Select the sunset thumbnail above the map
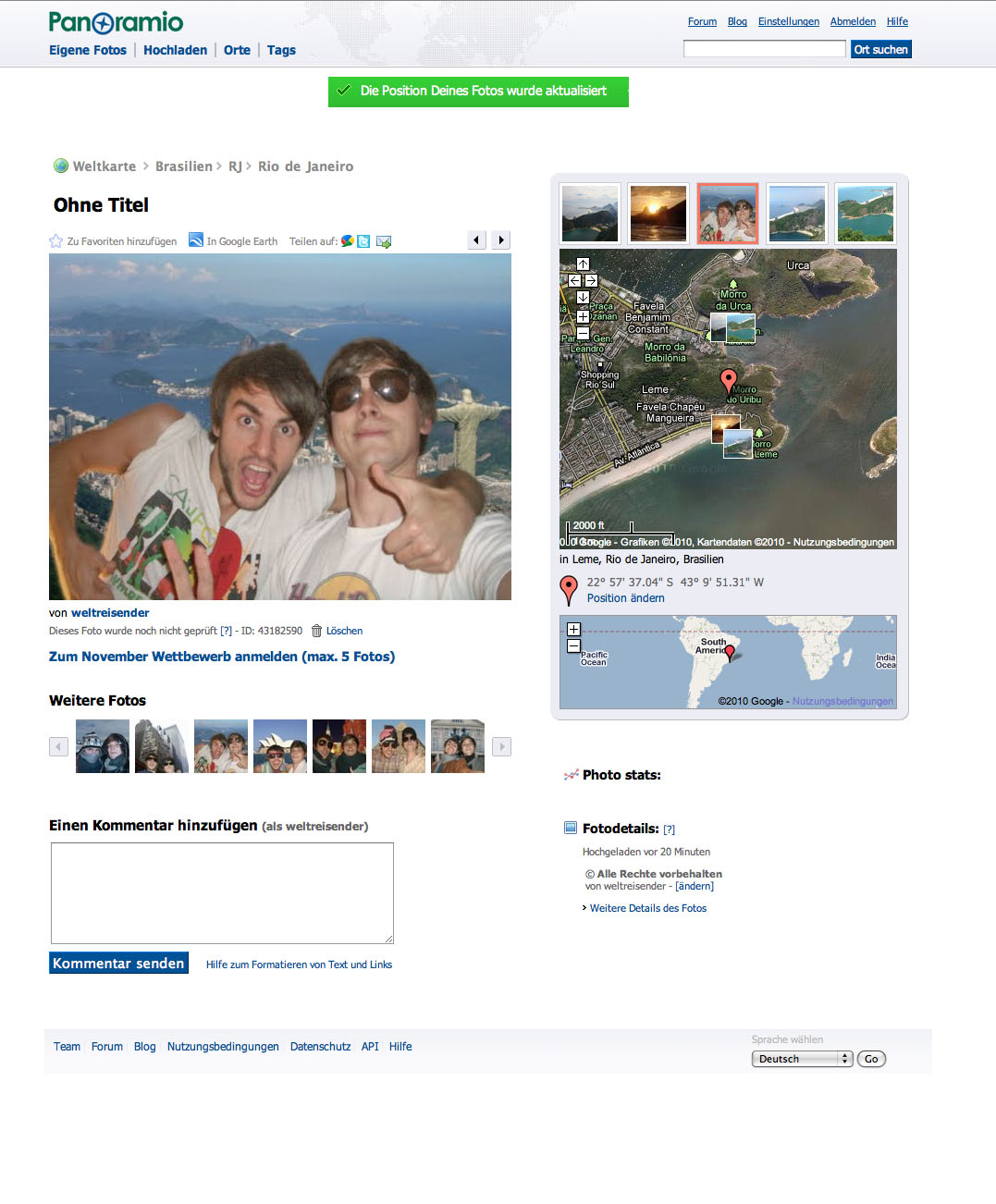This screenshot has height=1204, width=996. pyautogui.click(x=658, y=214)
